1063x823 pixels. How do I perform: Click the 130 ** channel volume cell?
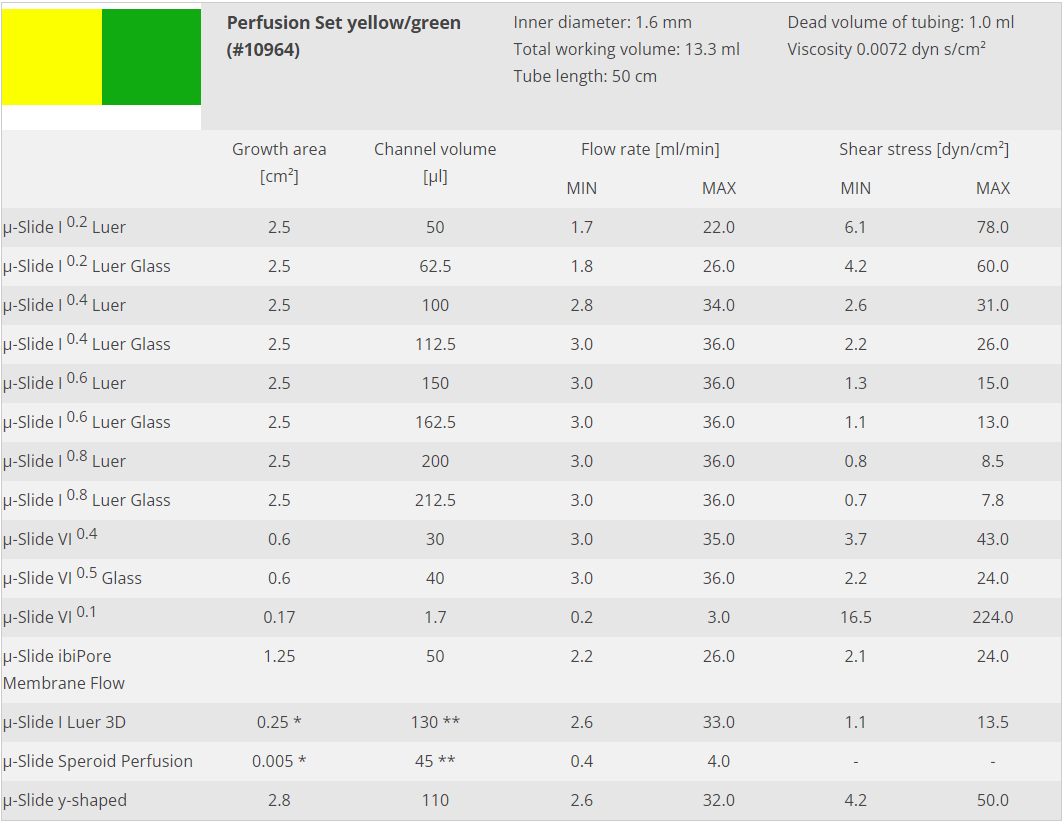pos(435,722)
